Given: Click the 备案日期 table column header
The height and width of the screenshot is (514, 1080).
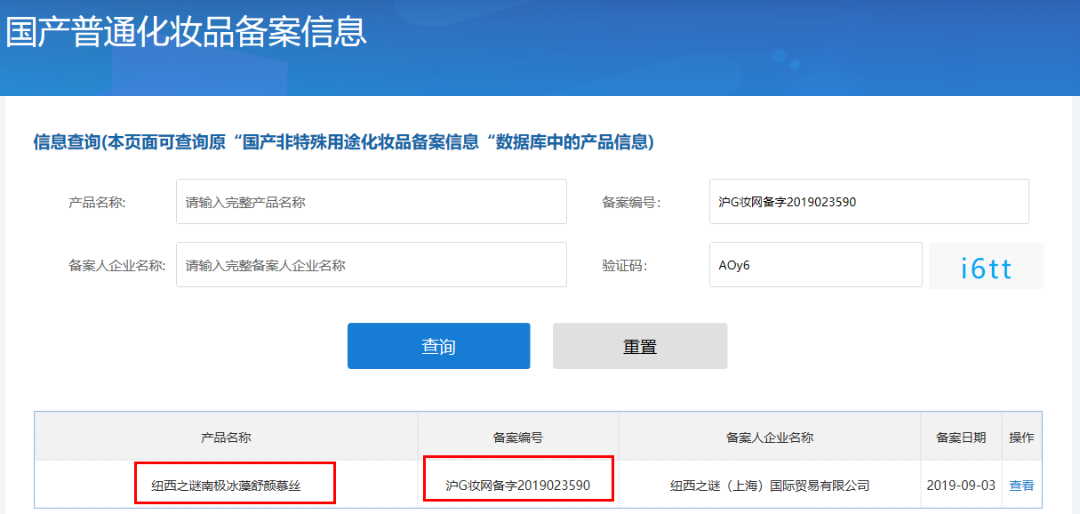Looking at the screenshot, I should [960, 437].
